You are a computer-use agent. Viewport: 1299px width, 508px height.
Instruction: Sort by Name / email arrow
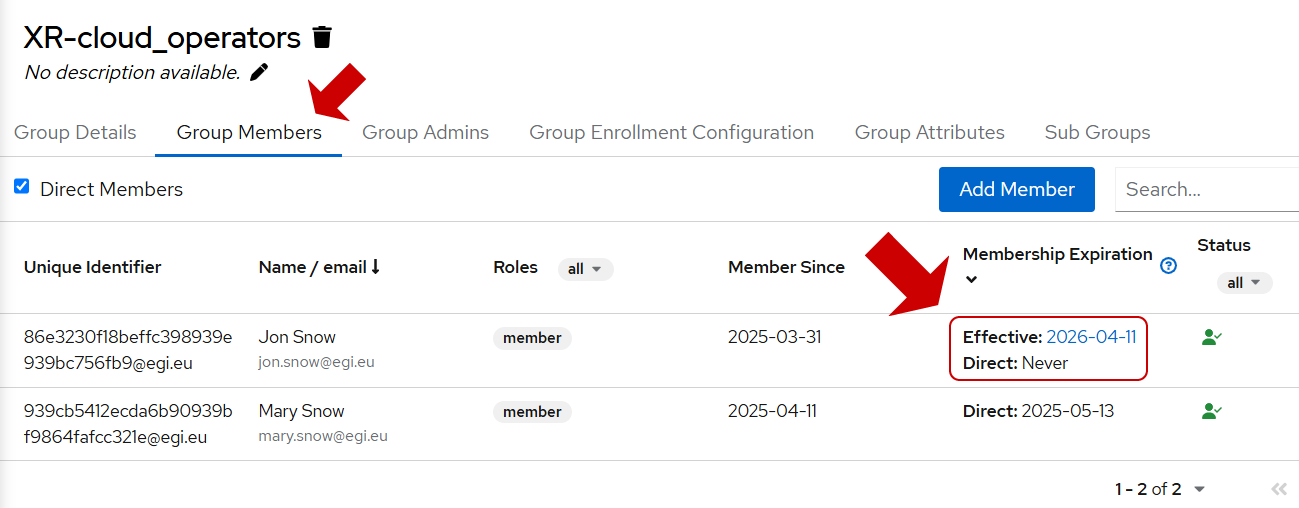(376, 267)
